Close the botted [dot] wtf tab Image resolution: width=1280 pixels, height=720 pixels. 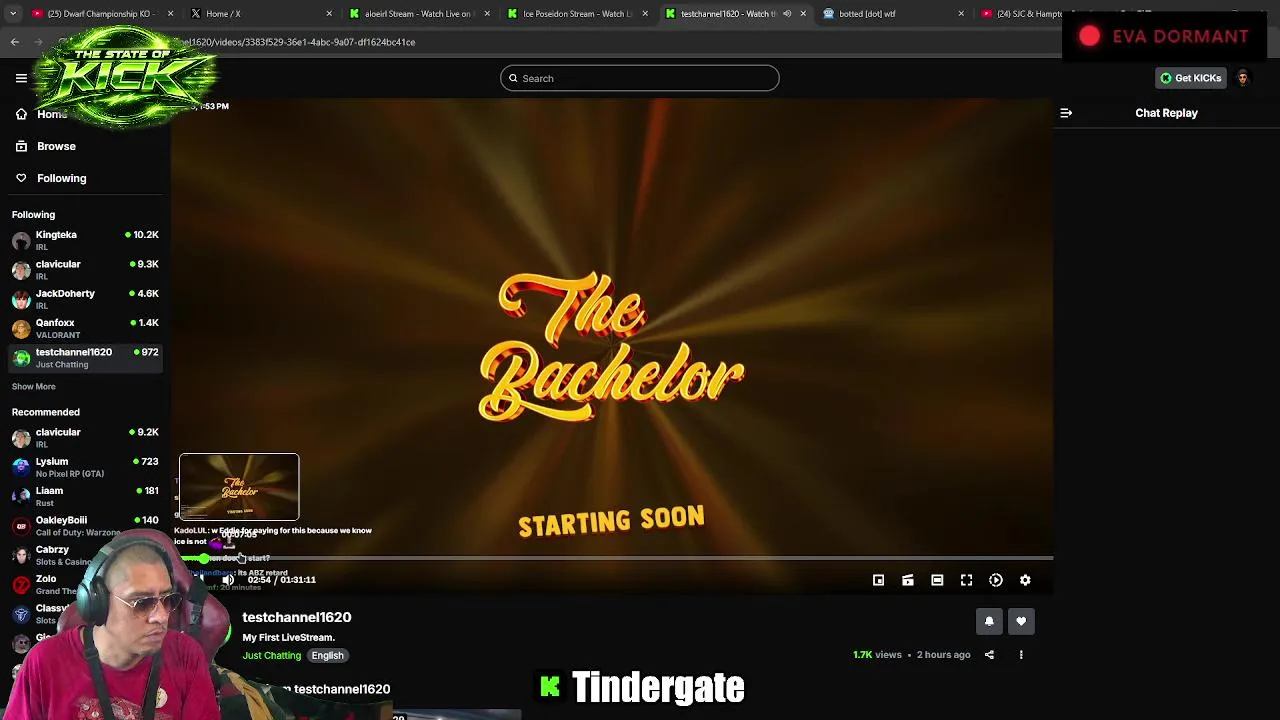(961, 14)
